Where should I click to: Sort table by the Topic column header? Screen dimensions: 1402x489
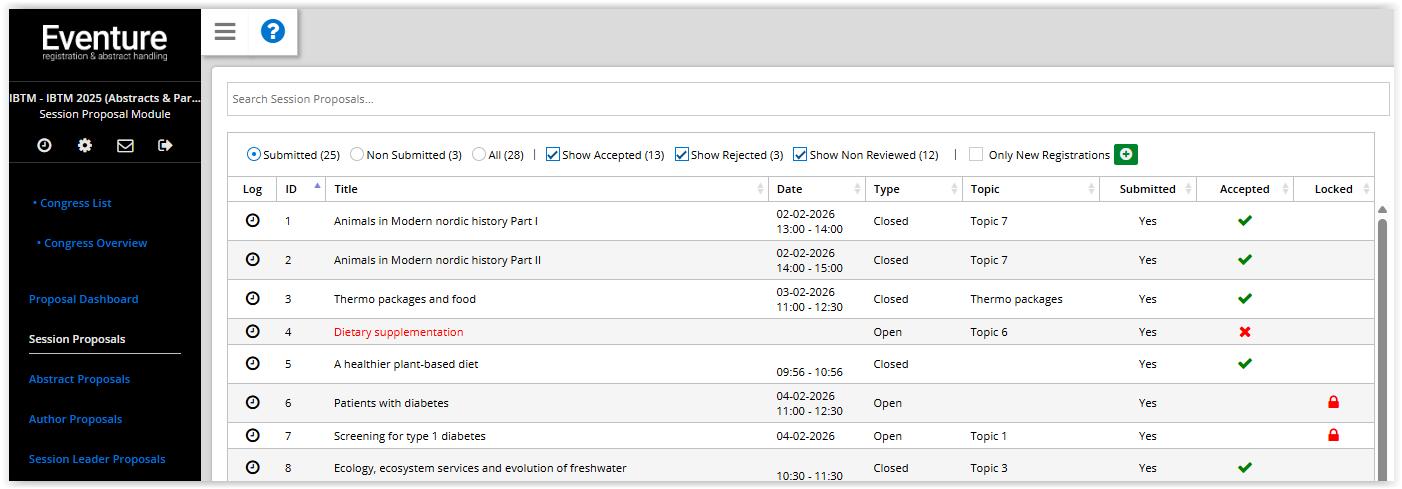[x=984, y=189]
